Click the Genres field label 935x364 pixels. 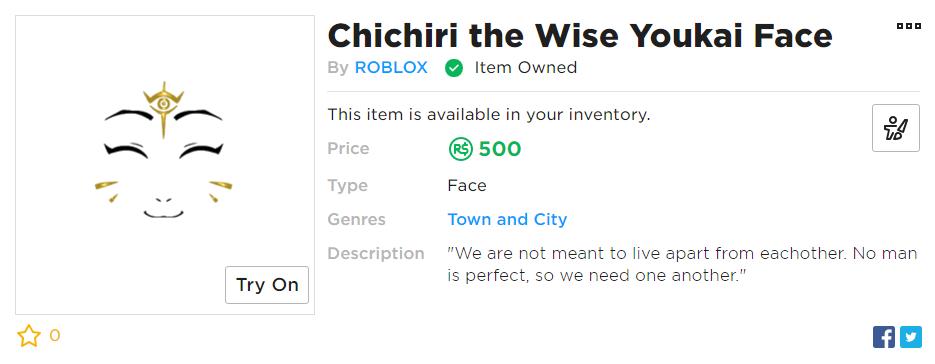pyautogui.click(x=357, y=220)
